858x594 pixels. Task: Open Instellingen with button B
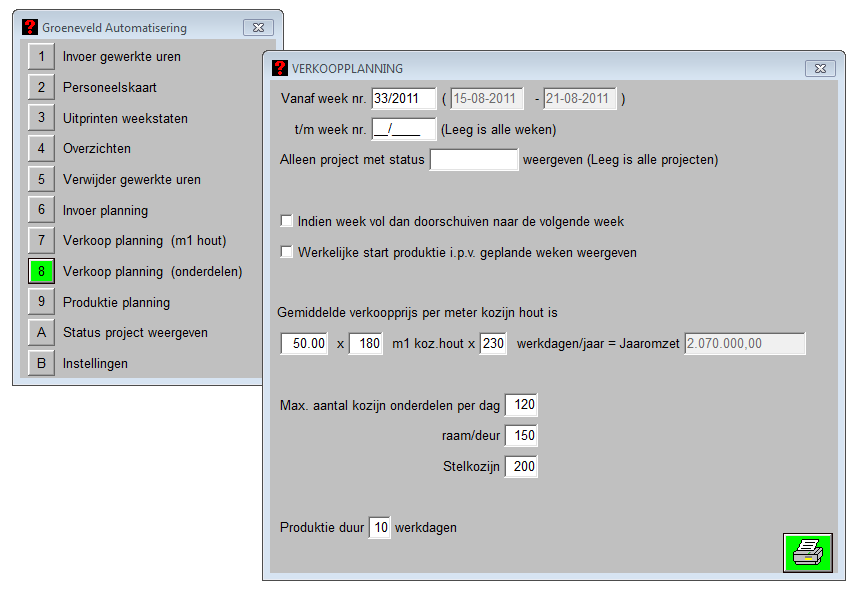(x=41, y=364)
